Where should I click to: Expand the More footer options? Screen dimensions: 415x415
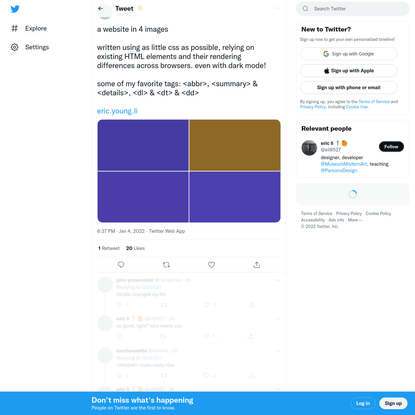355,220
